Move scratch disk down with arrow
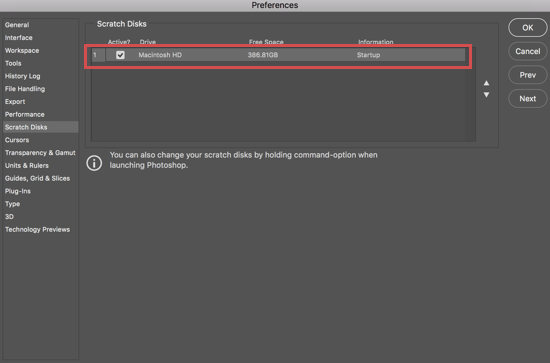The image size is (550, 363). (x=486, y=95)
